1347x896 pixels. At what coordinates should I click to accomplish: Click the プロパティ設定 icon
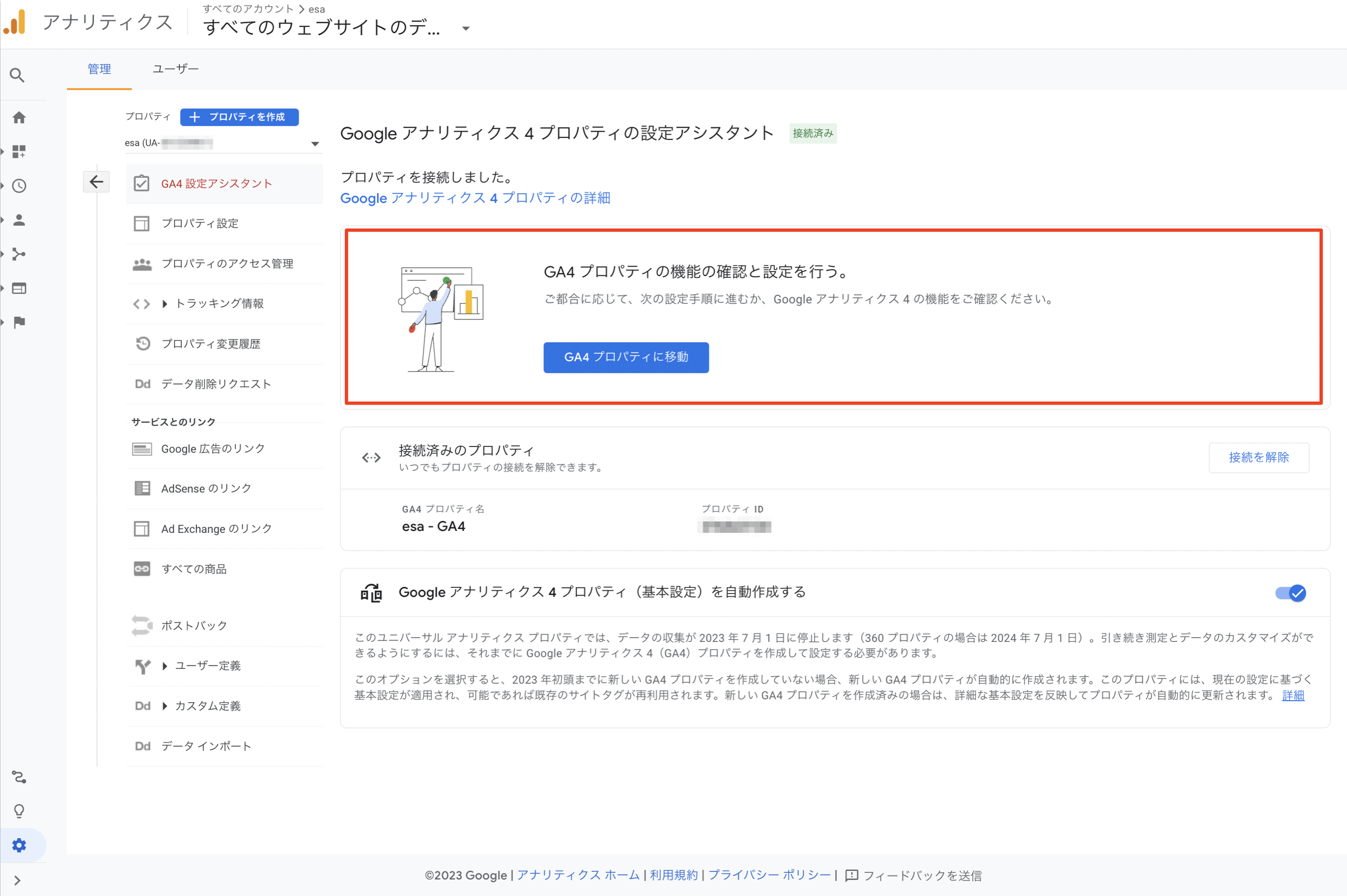[141, 223]
